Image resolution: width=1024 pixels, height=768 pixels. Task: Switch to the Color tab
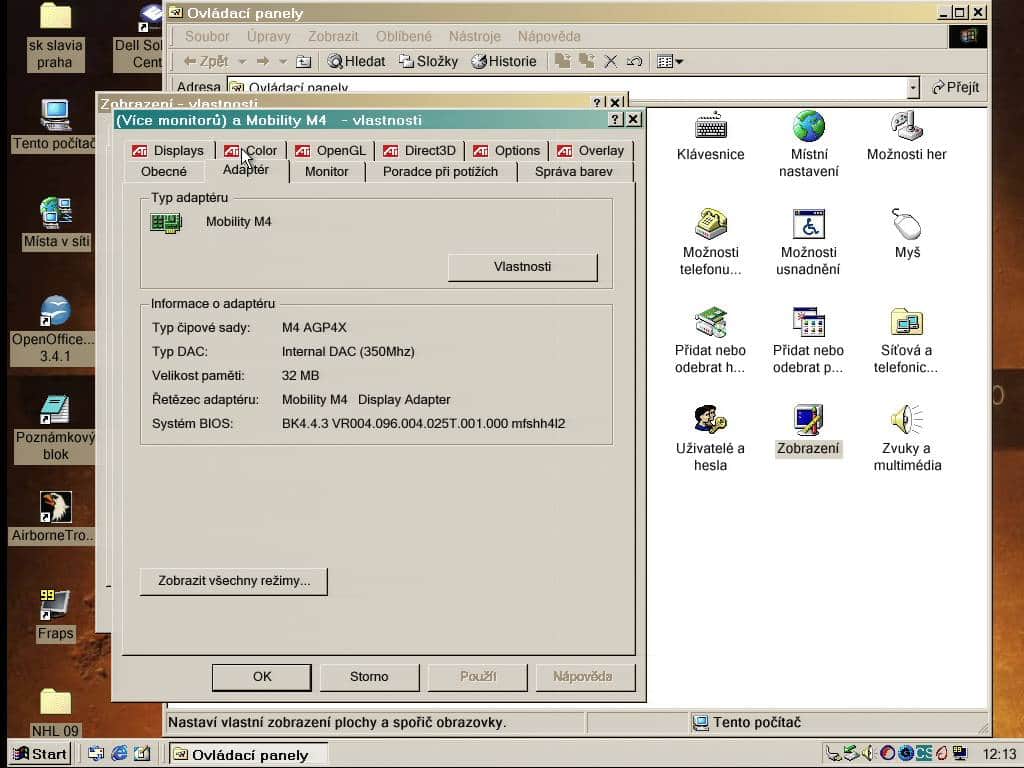[250, 151]
